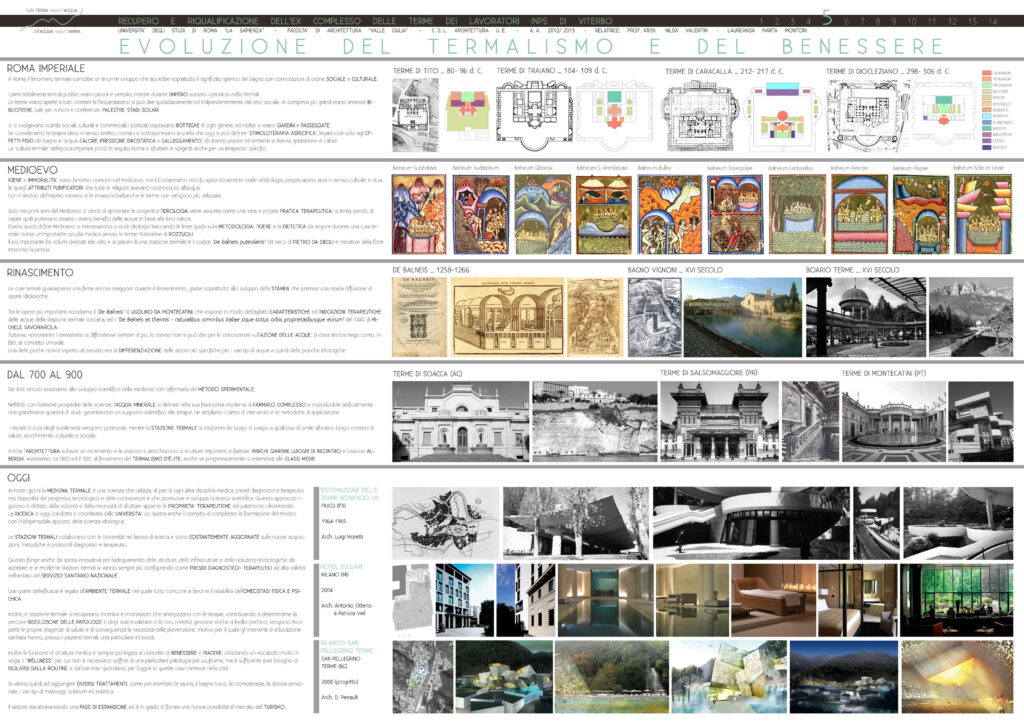Click the Terme Bonifacio VIII project title

(x=349, y=494)
